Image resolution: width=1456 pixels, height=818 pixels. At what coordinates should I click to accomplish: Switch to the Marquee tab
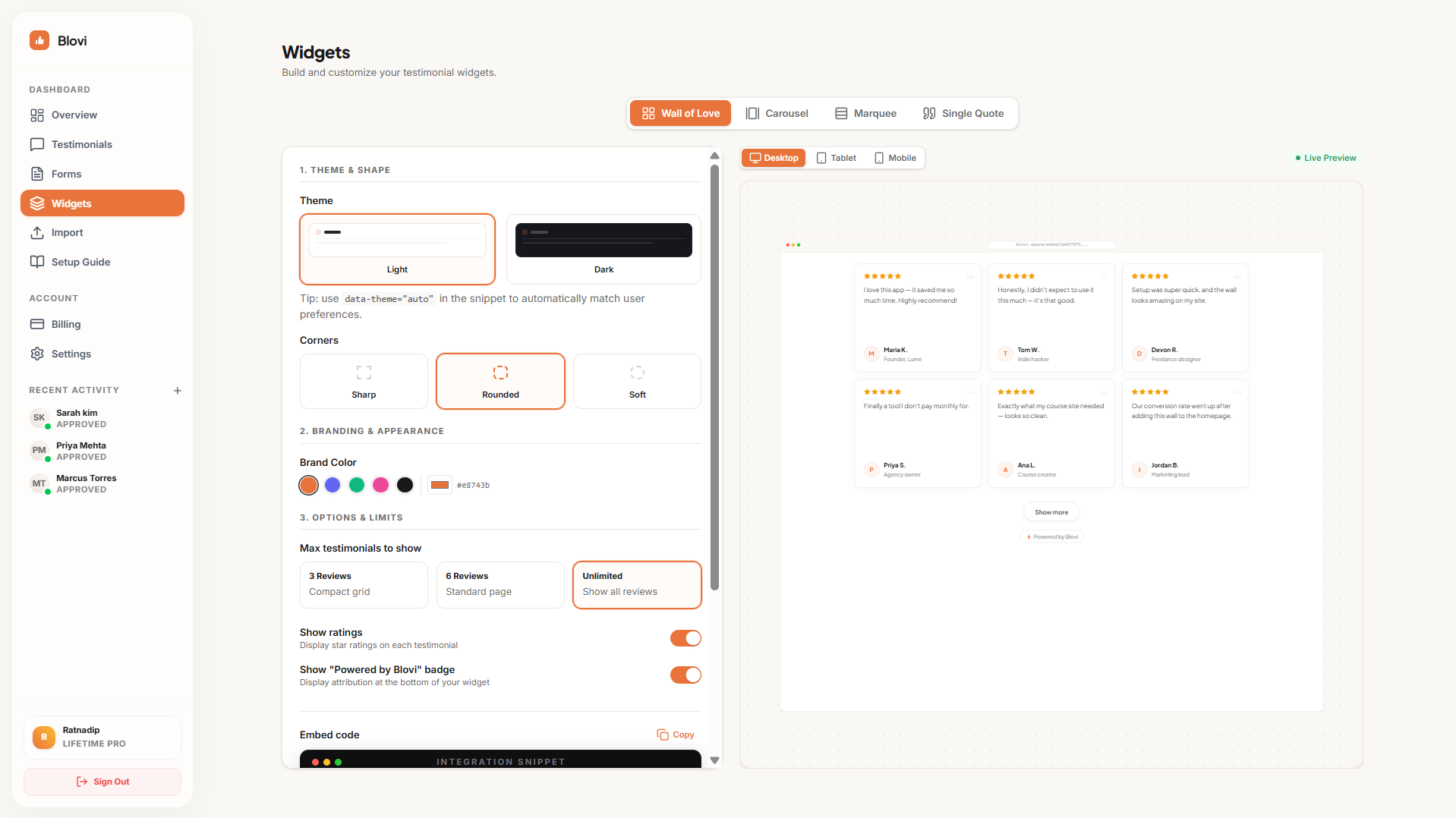point(865,113)
